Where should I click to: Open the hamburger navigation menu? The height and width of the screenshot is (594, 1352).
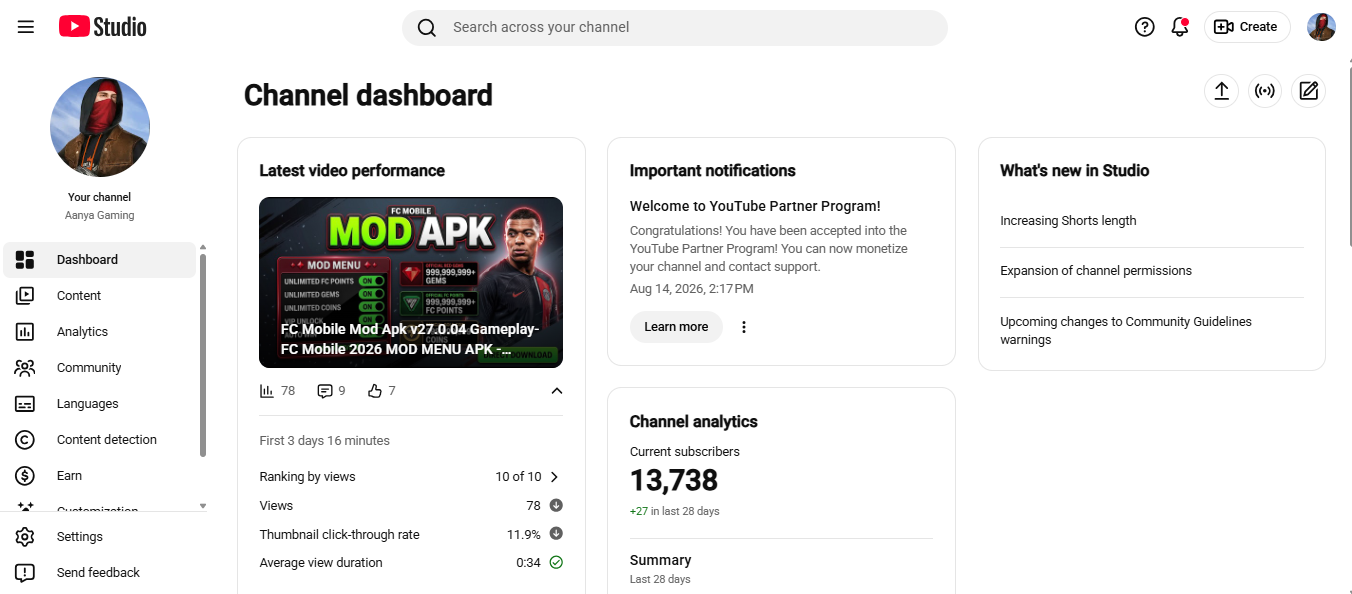point(26,27)
